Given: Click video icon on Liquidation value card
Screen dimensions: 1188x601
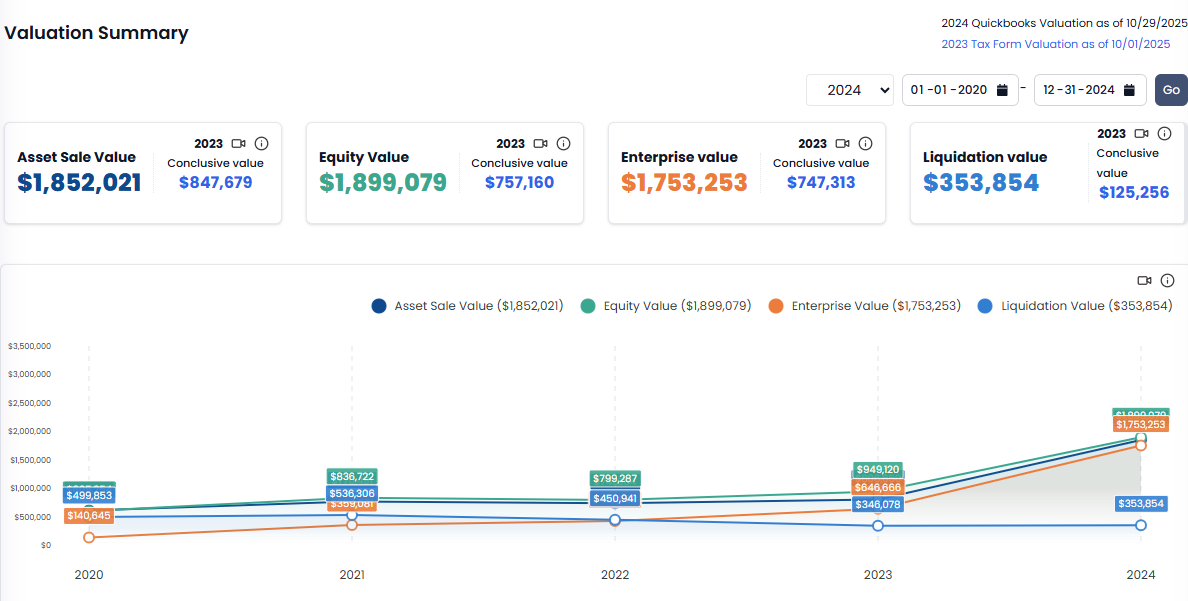Looking at the screenshot, I should 1141,134.
